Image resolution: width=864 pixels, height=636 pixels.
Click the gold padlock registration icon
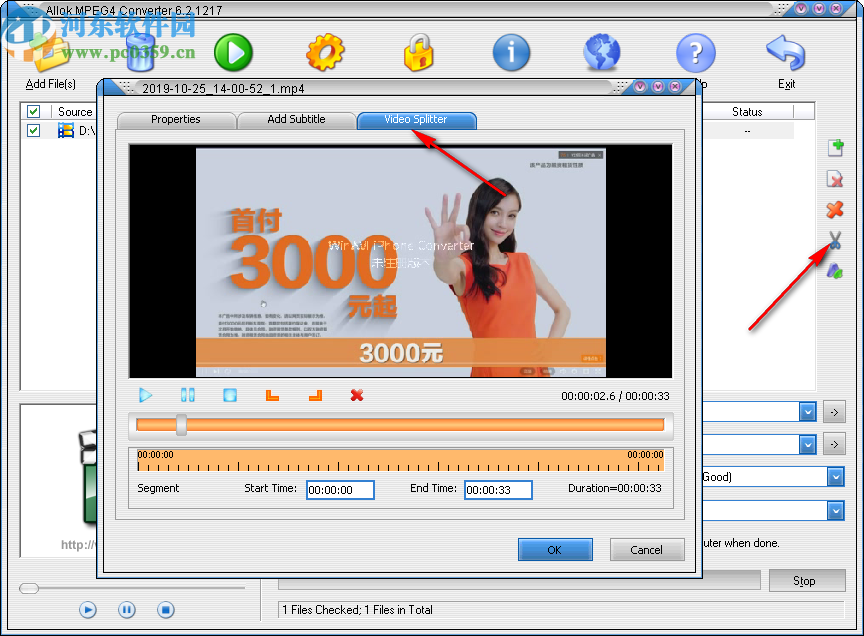418,52
